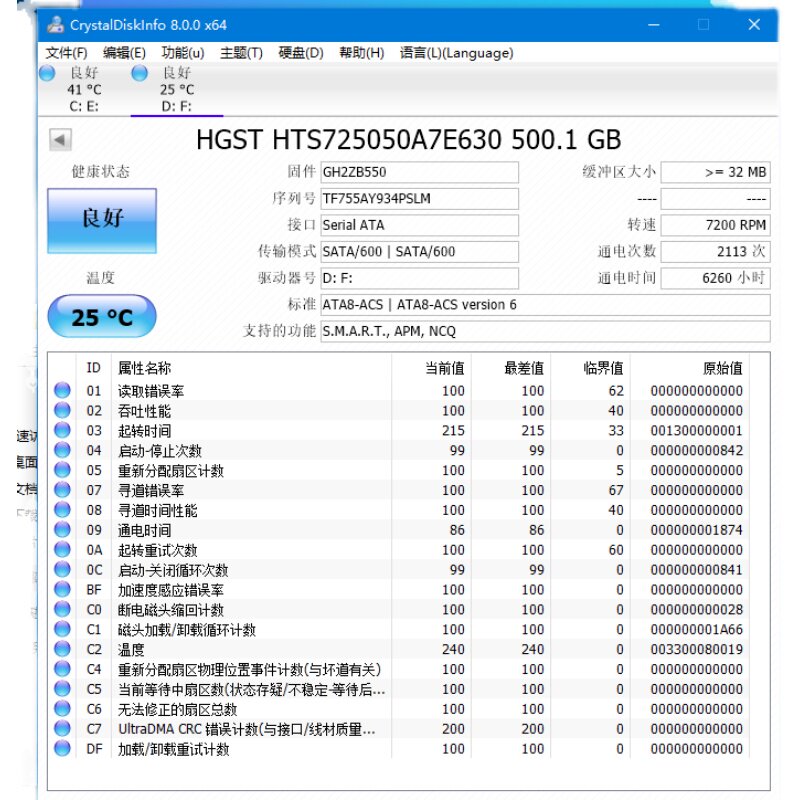Click raw value 000000001A66
800x800 pixels.
pos(696,630)
